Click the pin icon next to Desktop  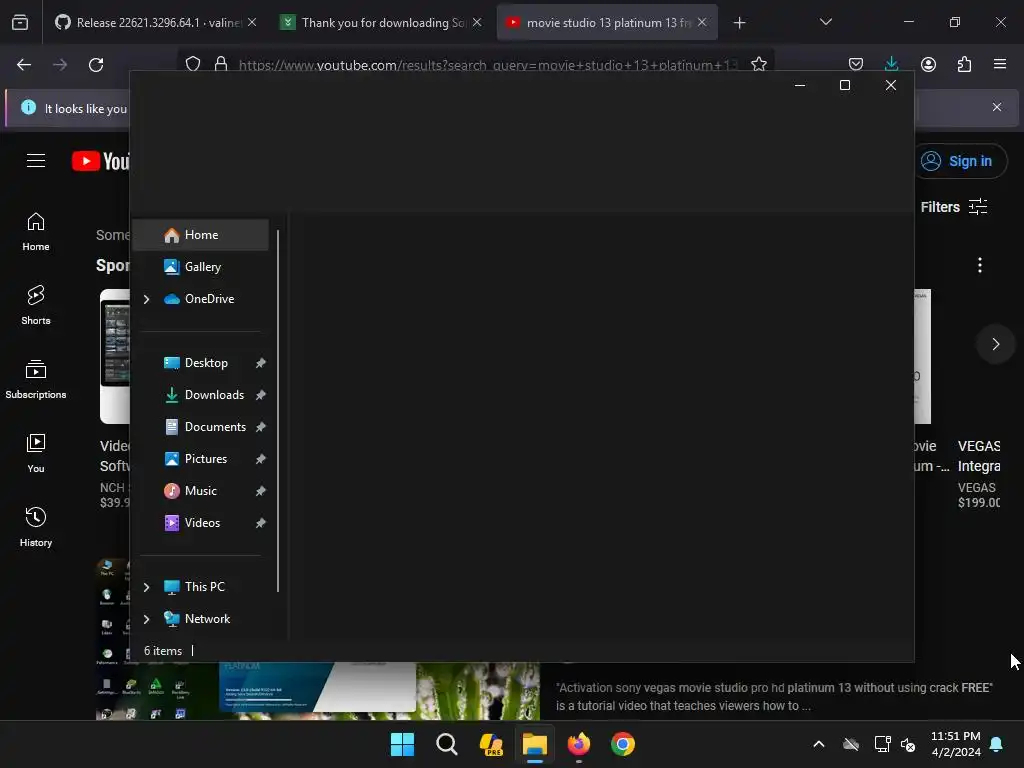click(261, 363)
